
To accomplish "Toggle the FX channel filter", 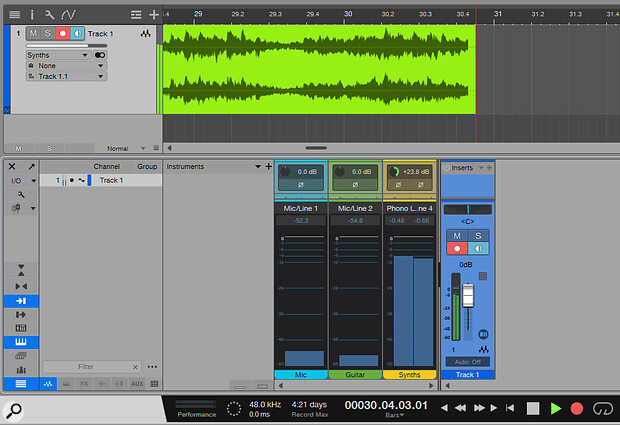I will pyautogui.click(x=84, y=383).
